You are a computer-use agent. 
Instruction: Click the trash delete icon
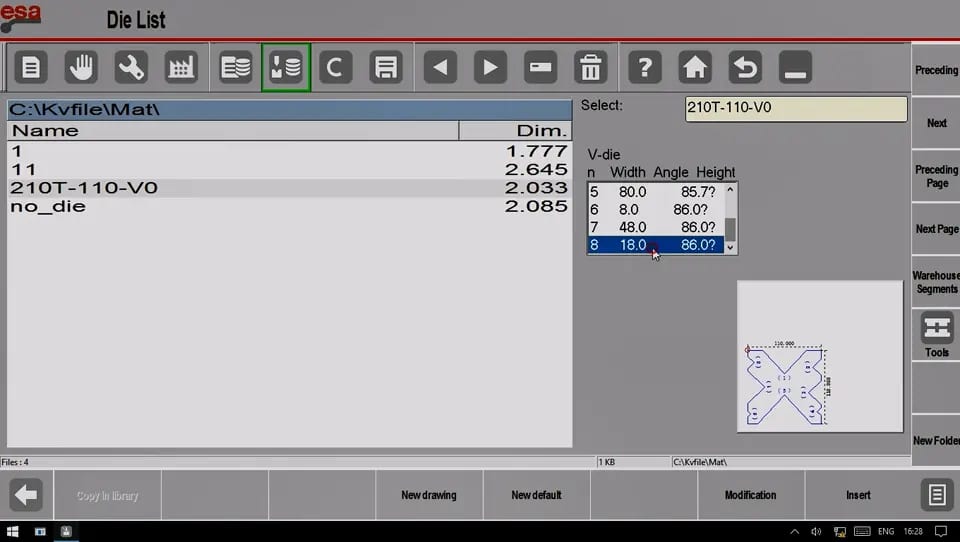tap(591, 67)
